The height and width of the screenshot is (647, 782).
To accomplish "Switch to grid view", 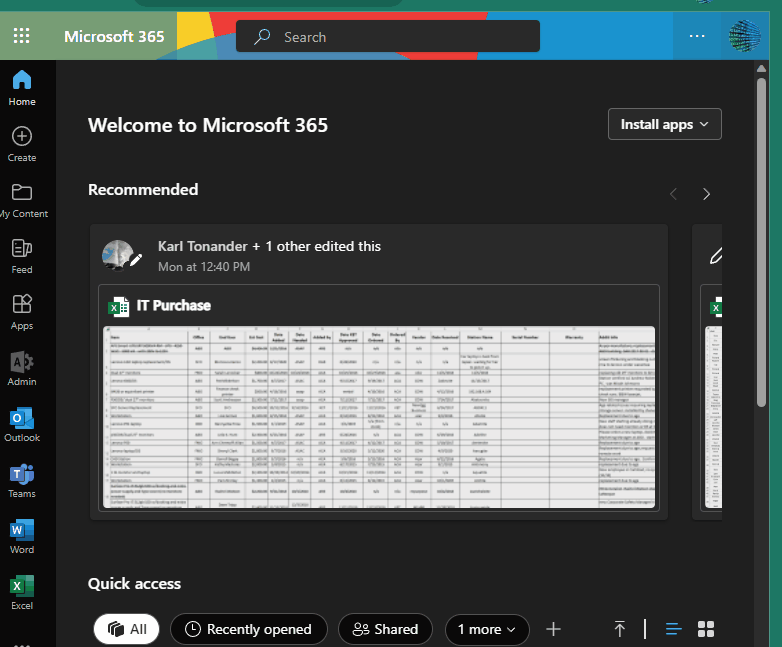I will click(706, 629).
